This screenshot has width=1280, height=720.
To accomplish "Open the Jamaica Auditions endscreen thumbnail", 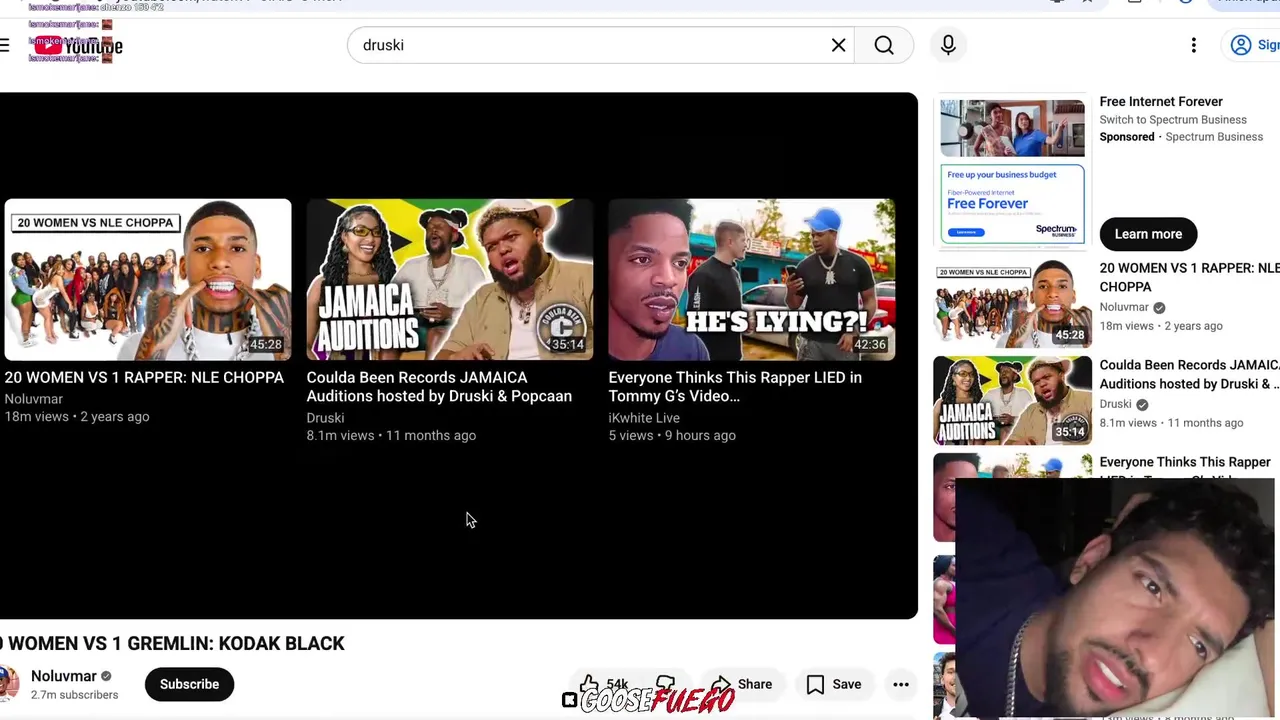I will pyautogui.click(x=450, y=279).
